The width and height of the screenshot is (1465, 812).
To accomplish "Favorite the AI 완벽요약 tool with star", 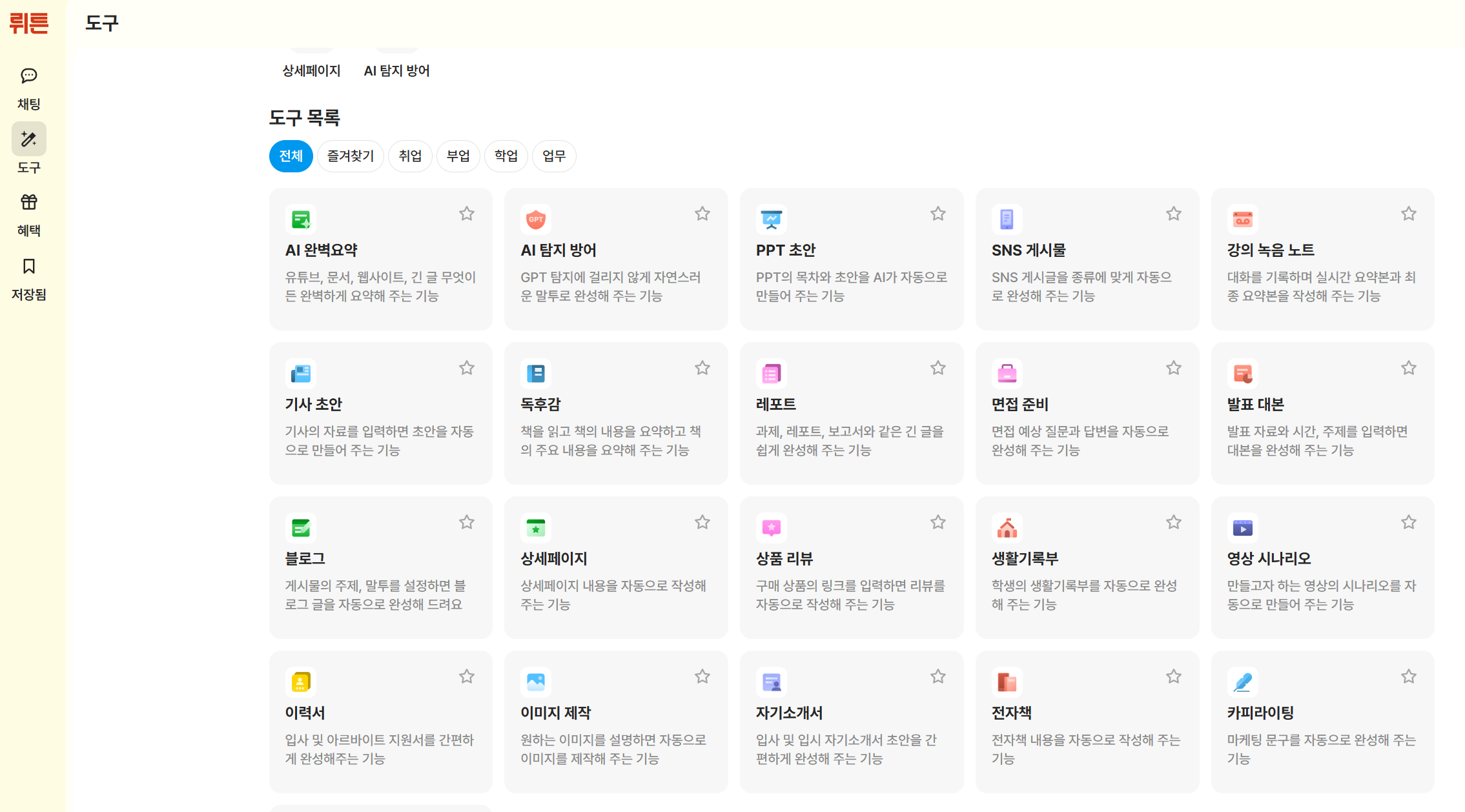I will pyautogui.click(x=466, y=214).
